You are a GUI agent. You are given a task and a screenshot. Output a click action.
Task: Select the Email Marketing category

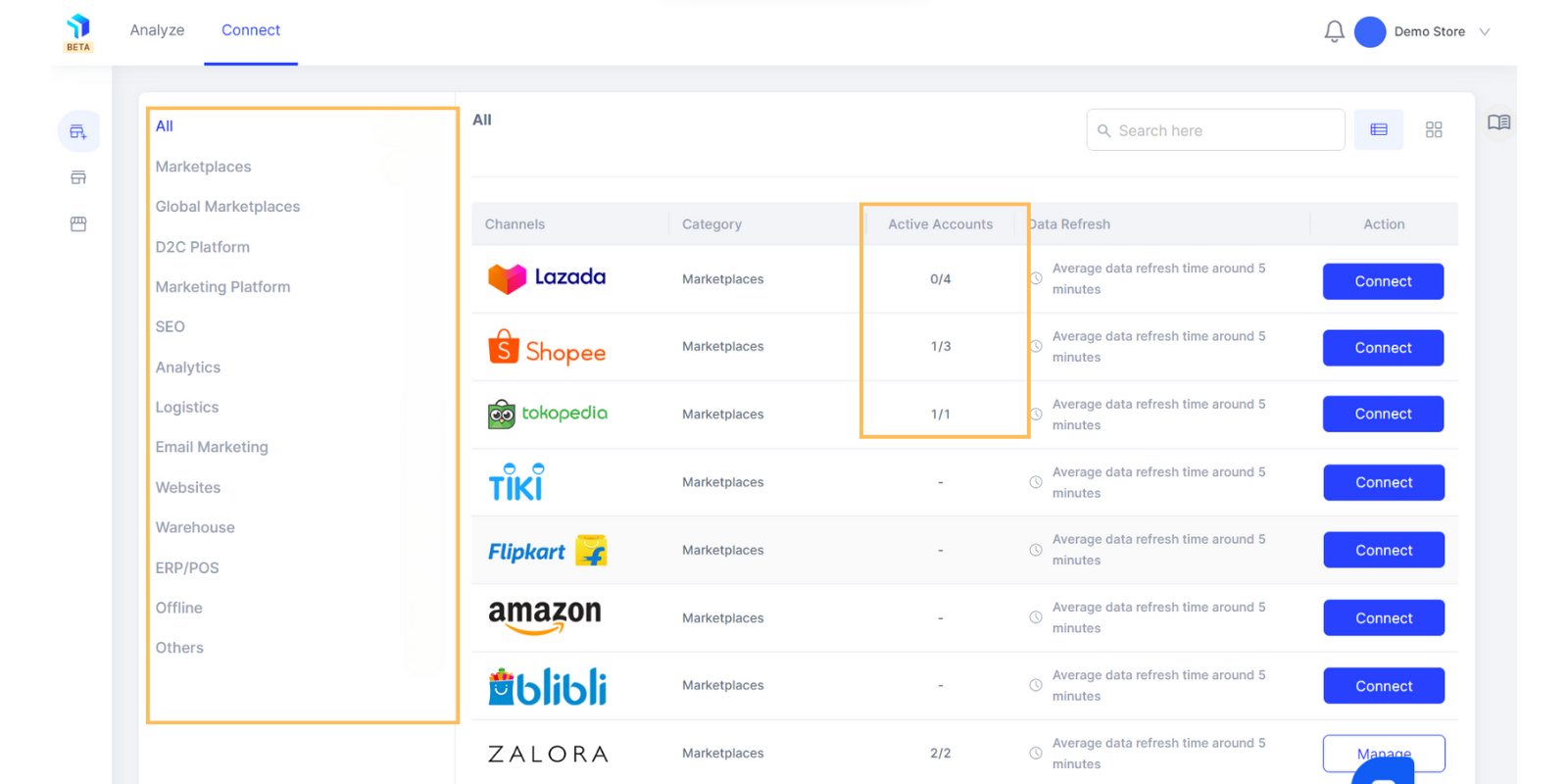[212, 447]
